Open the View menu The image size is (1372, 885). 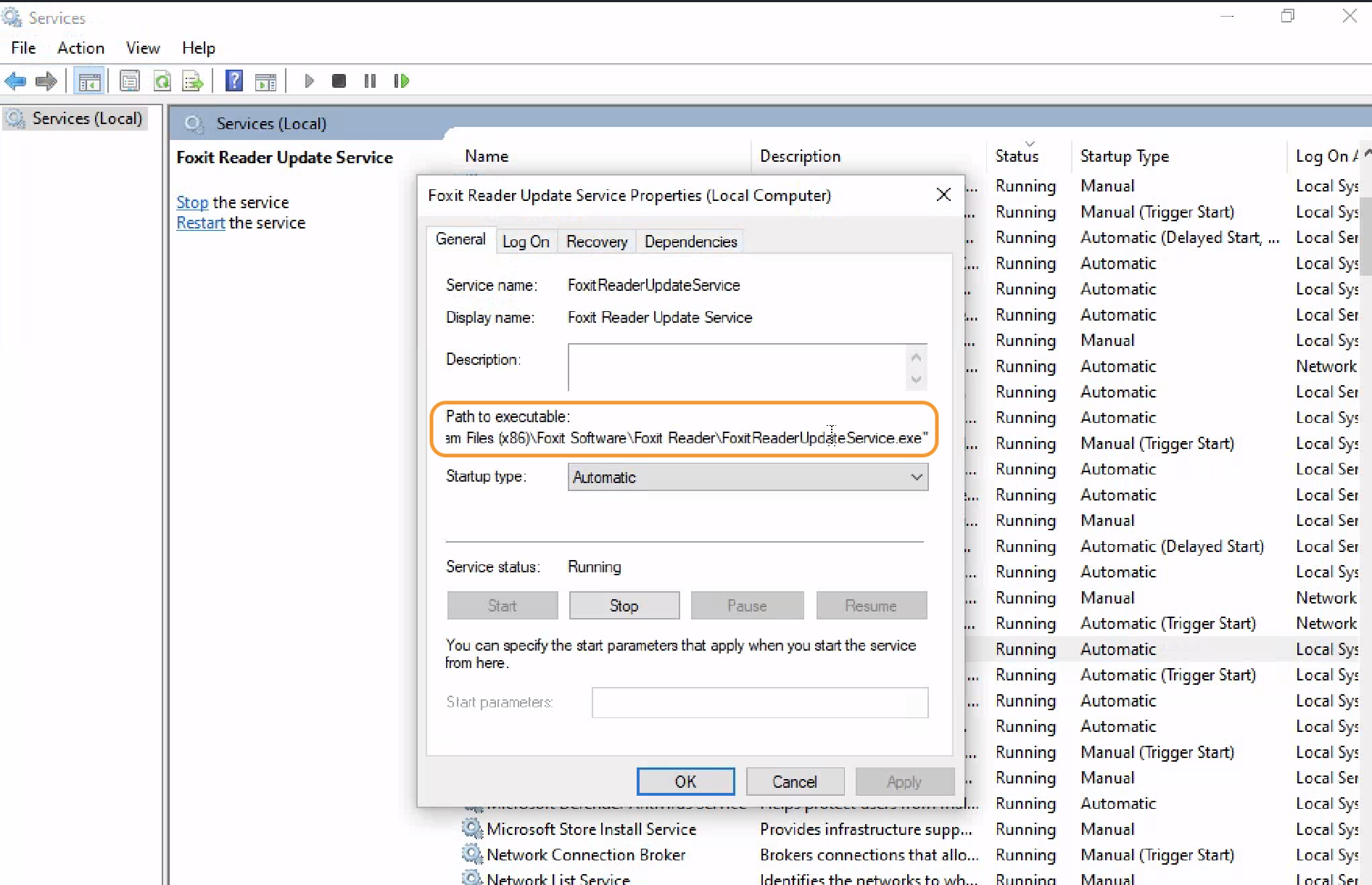click(143, 48)
